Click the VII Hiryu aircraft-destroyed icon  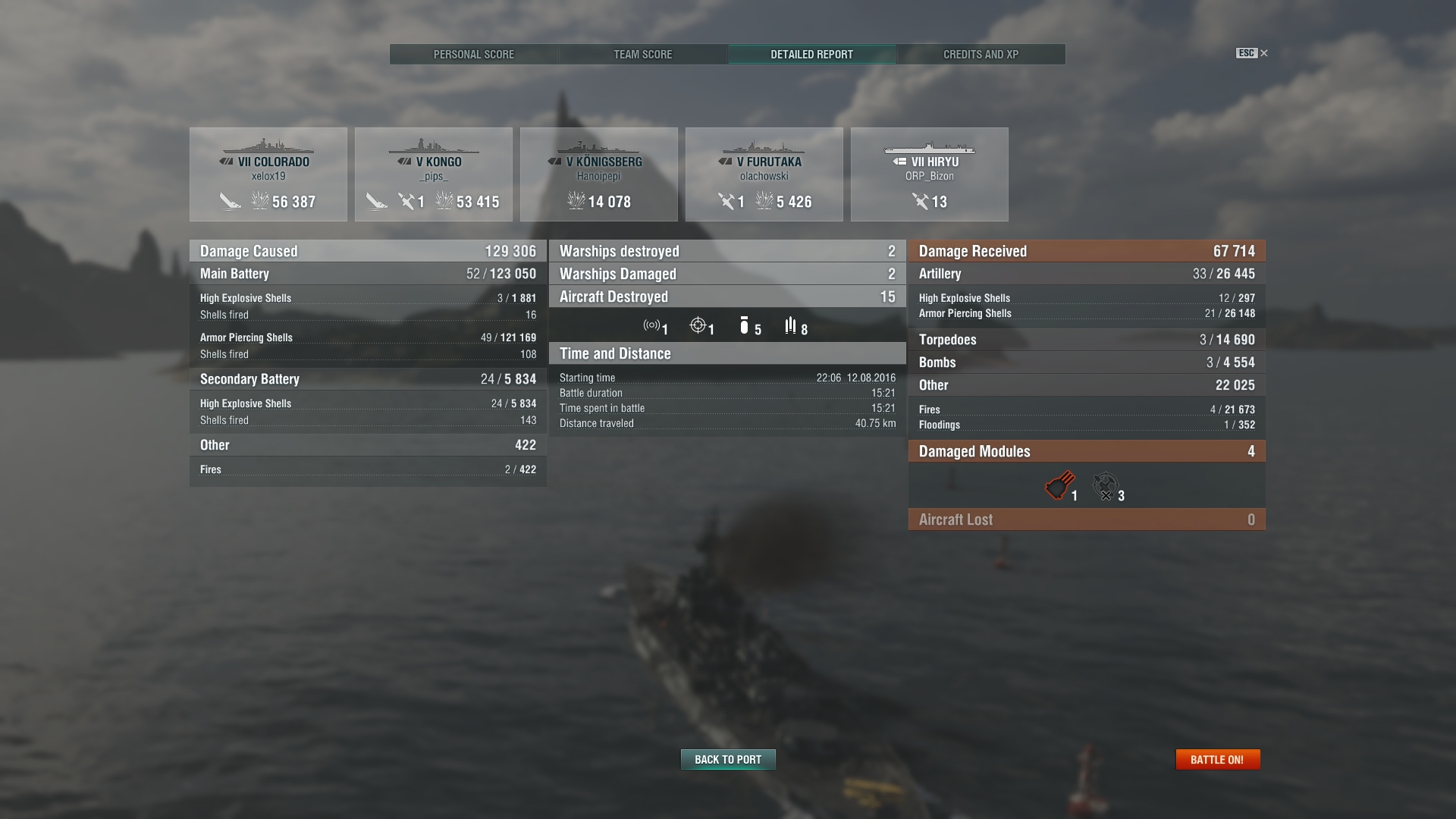point(920,201)
